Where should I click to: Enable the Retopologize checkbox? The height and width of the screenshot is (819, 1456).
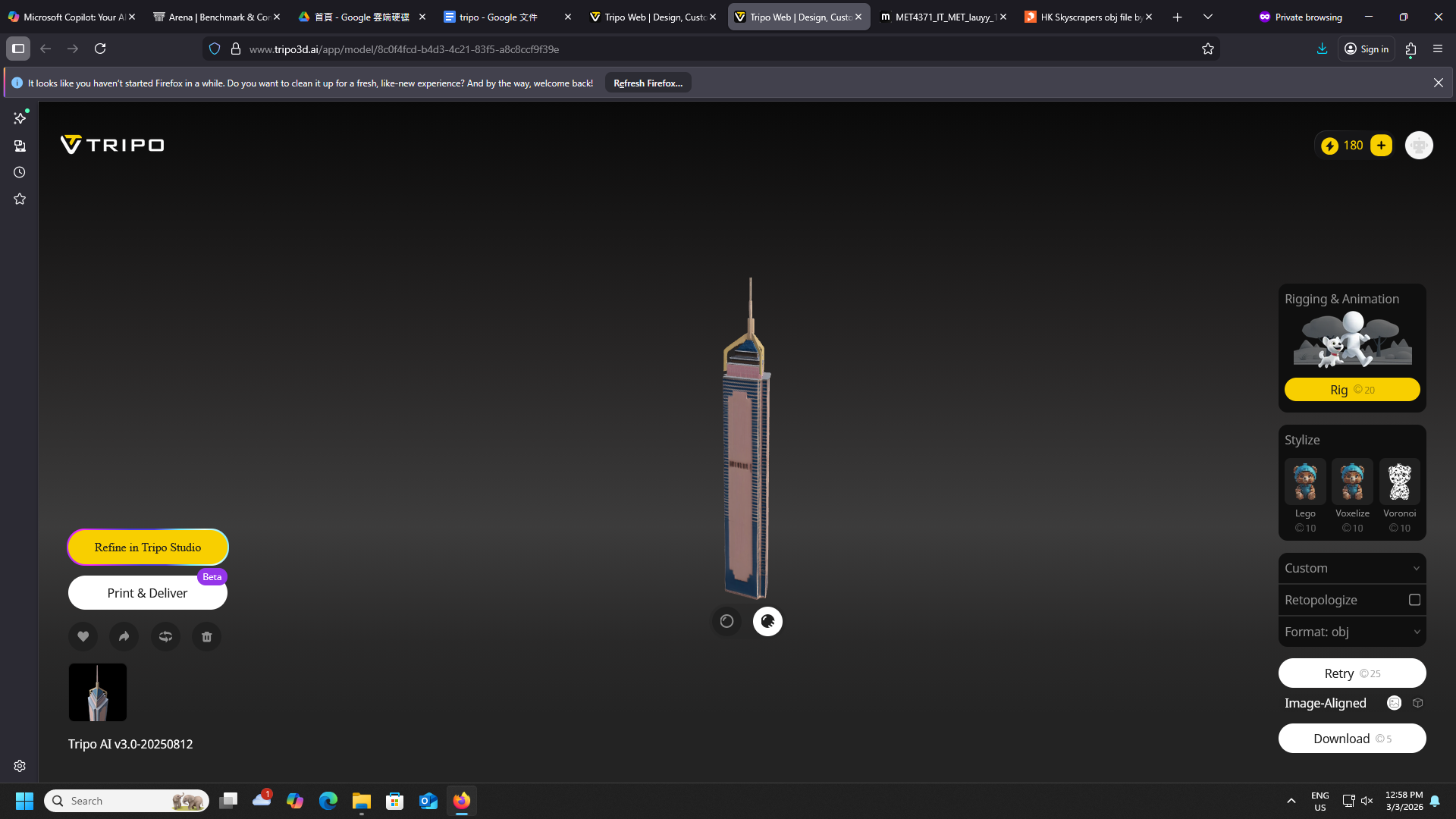pos(1414,600)
